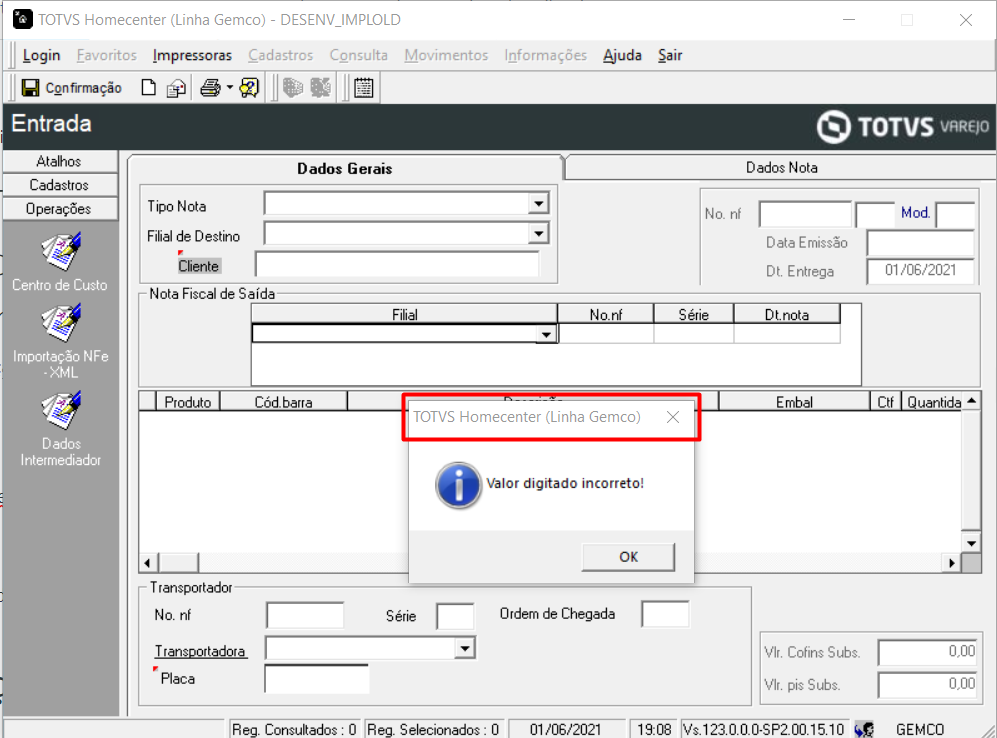Click the new blank document icon
This screenshot has width=997, height=738.
(148, 88)
